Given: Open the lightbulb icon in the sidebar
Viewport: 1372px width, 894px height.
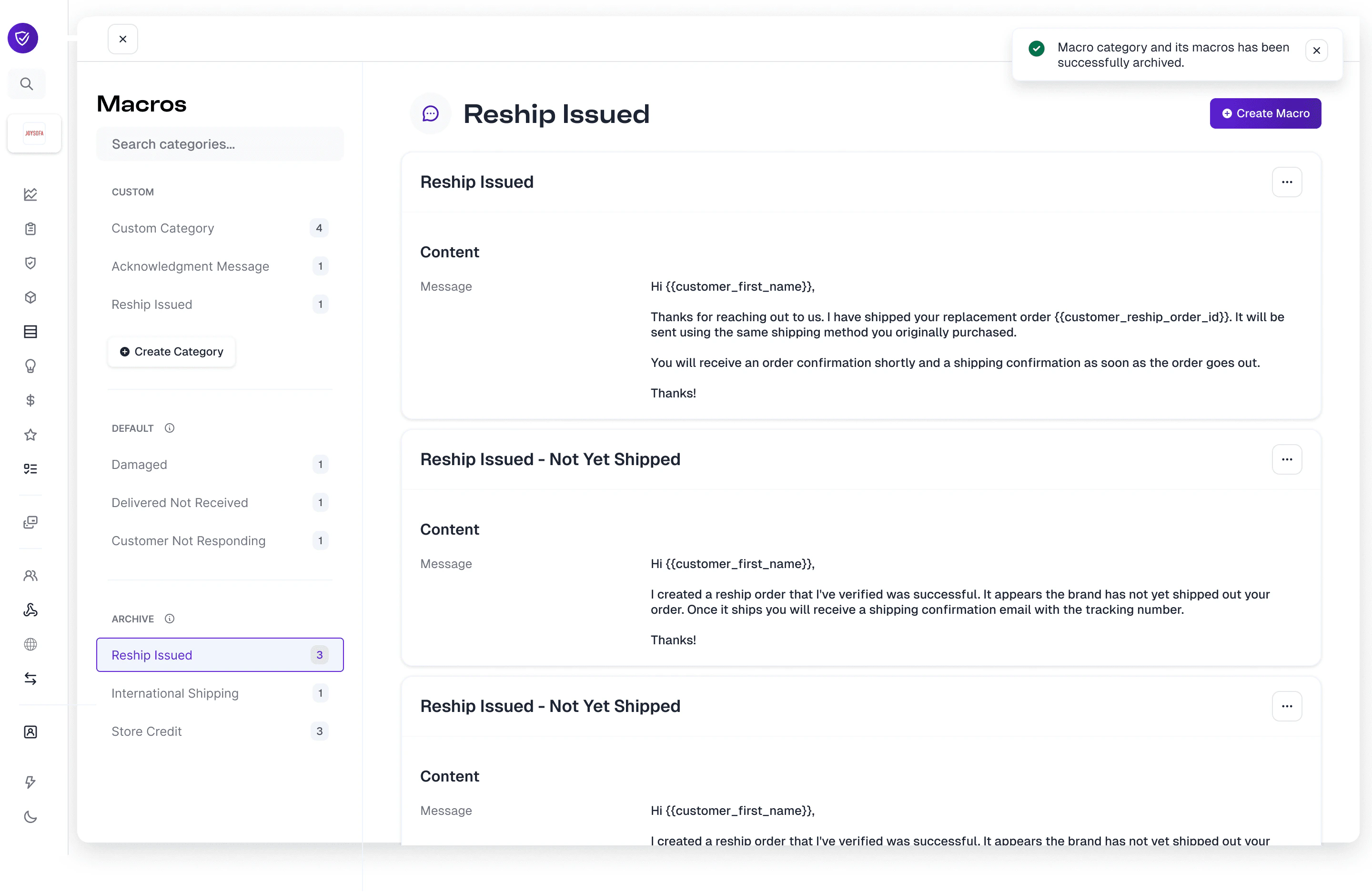Looking at the screenshot, I should [30, 366].
